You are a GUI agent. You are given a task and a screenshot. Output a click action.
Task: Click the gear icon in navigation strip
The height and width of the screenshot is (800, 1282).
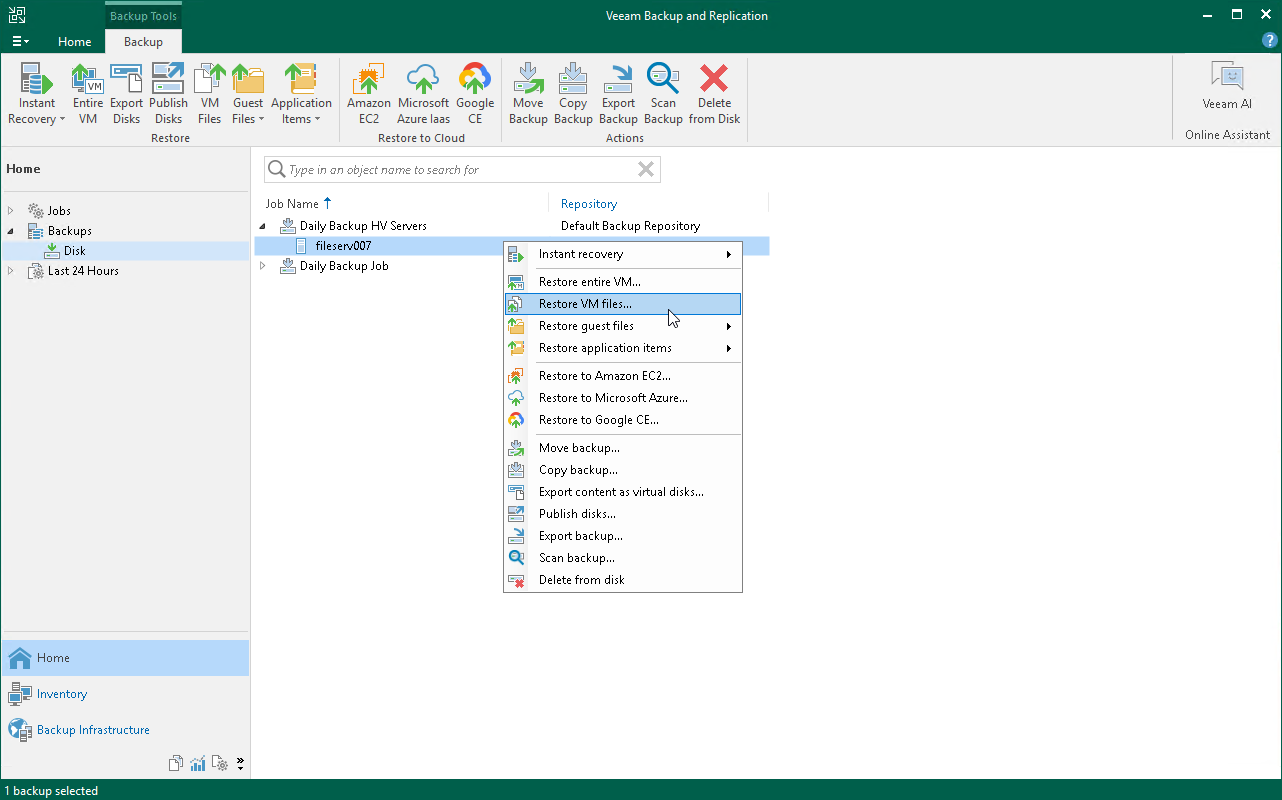[x=220, y=764]
